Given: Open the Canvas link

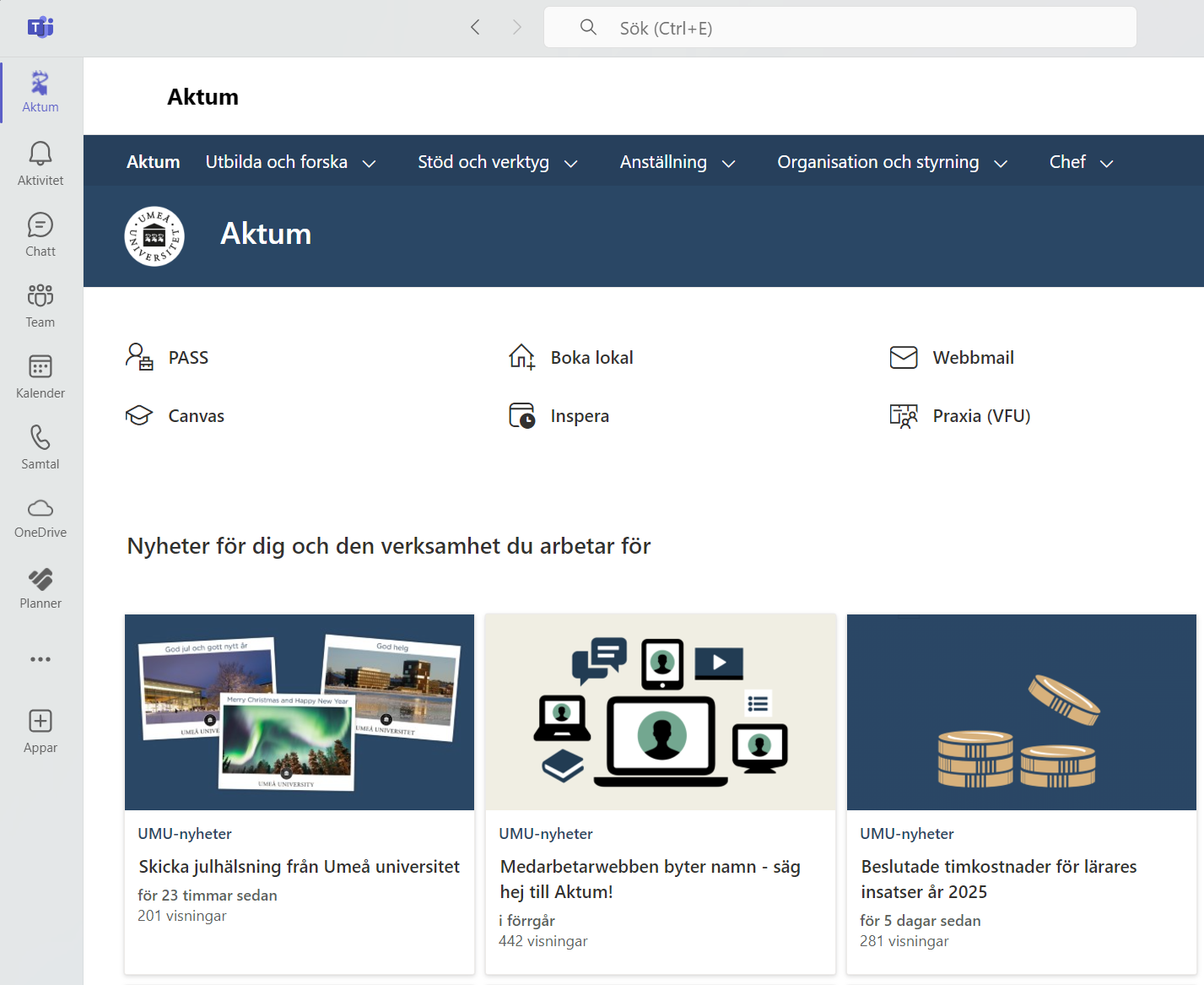Looking at the screenshot, I should point(197,416).
